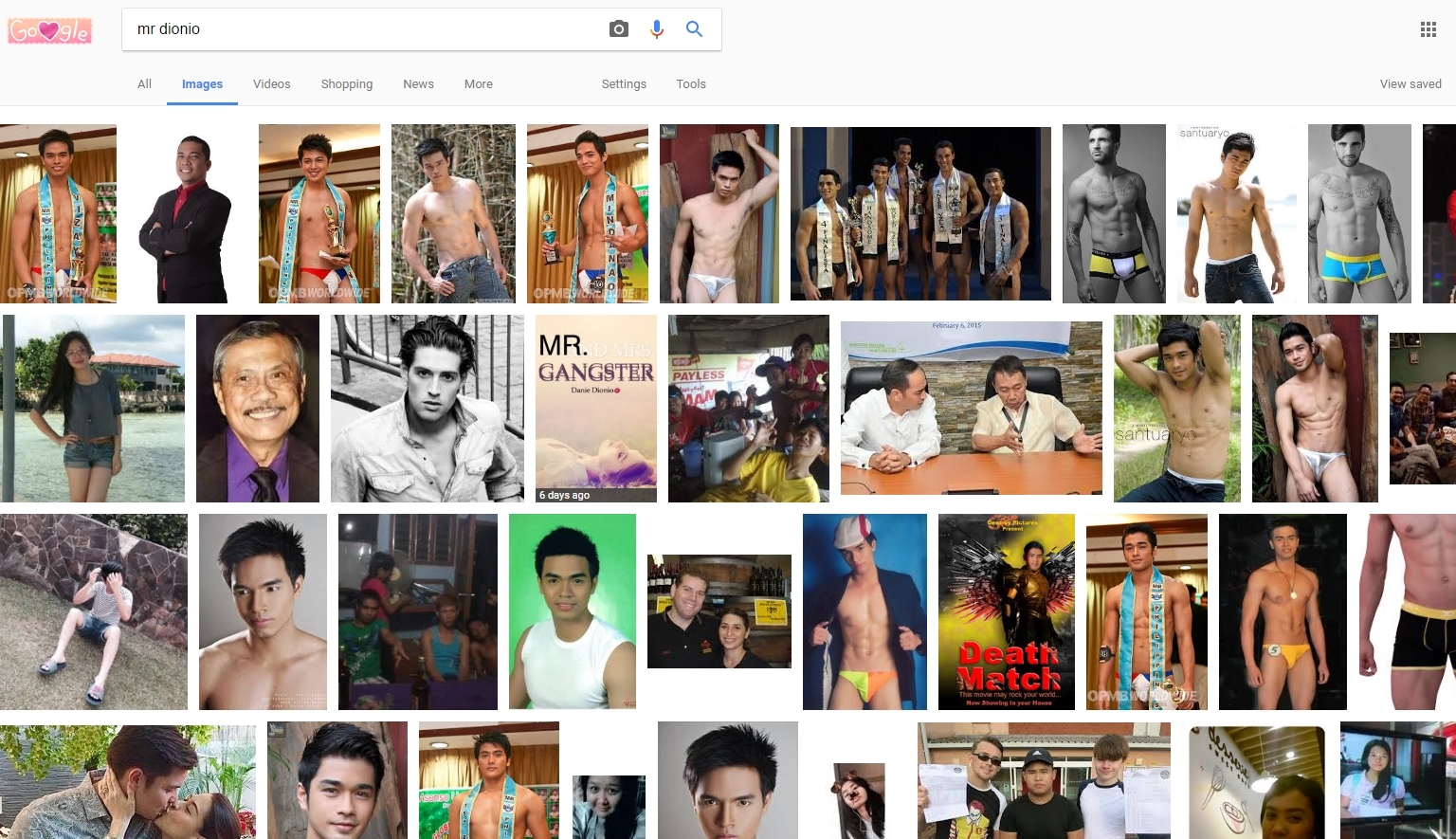
Task: Open the View saved link
Action: click(x=1410, y=83)
